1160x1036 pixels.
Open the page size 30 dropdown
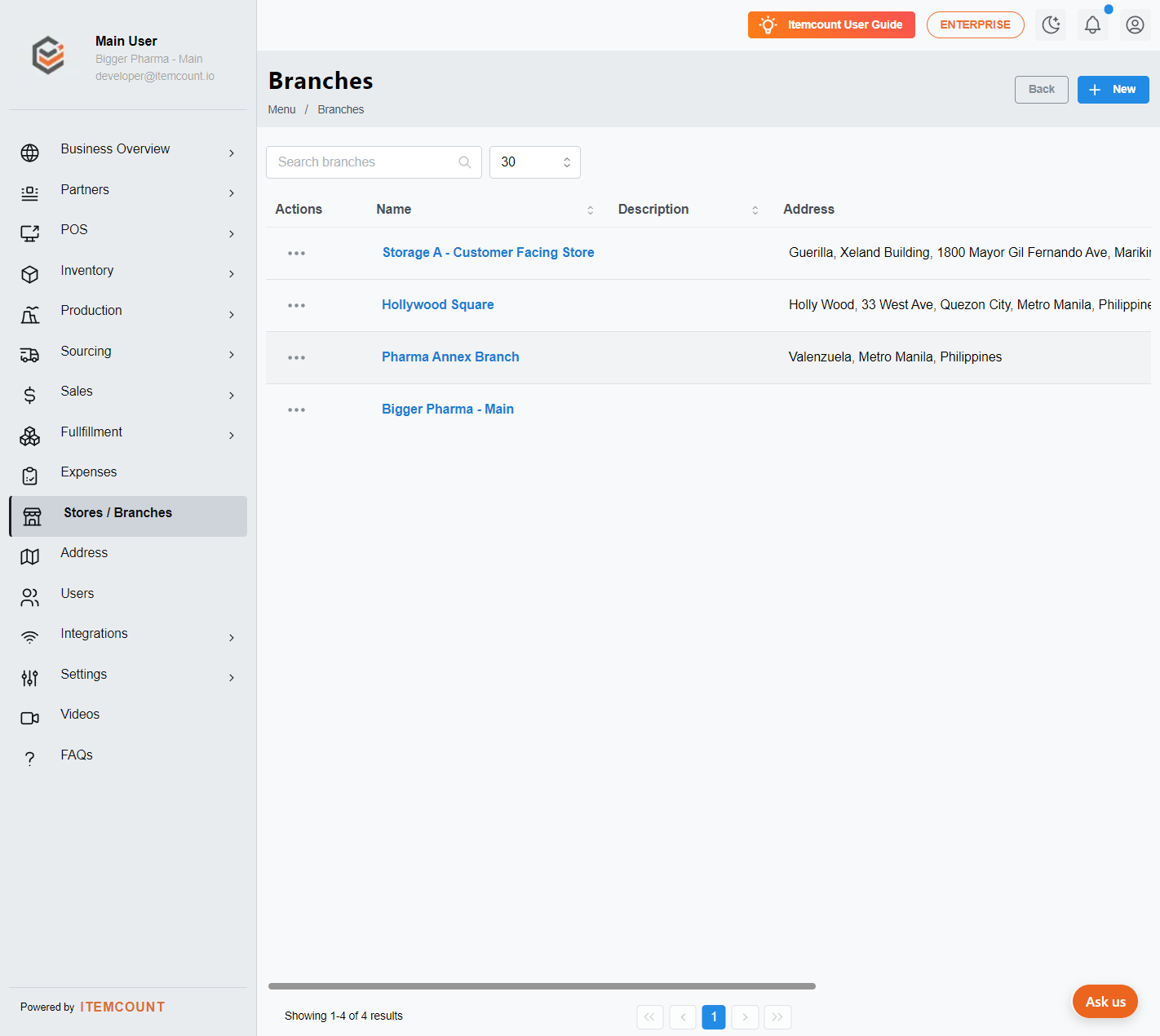(x=535, y=162)
